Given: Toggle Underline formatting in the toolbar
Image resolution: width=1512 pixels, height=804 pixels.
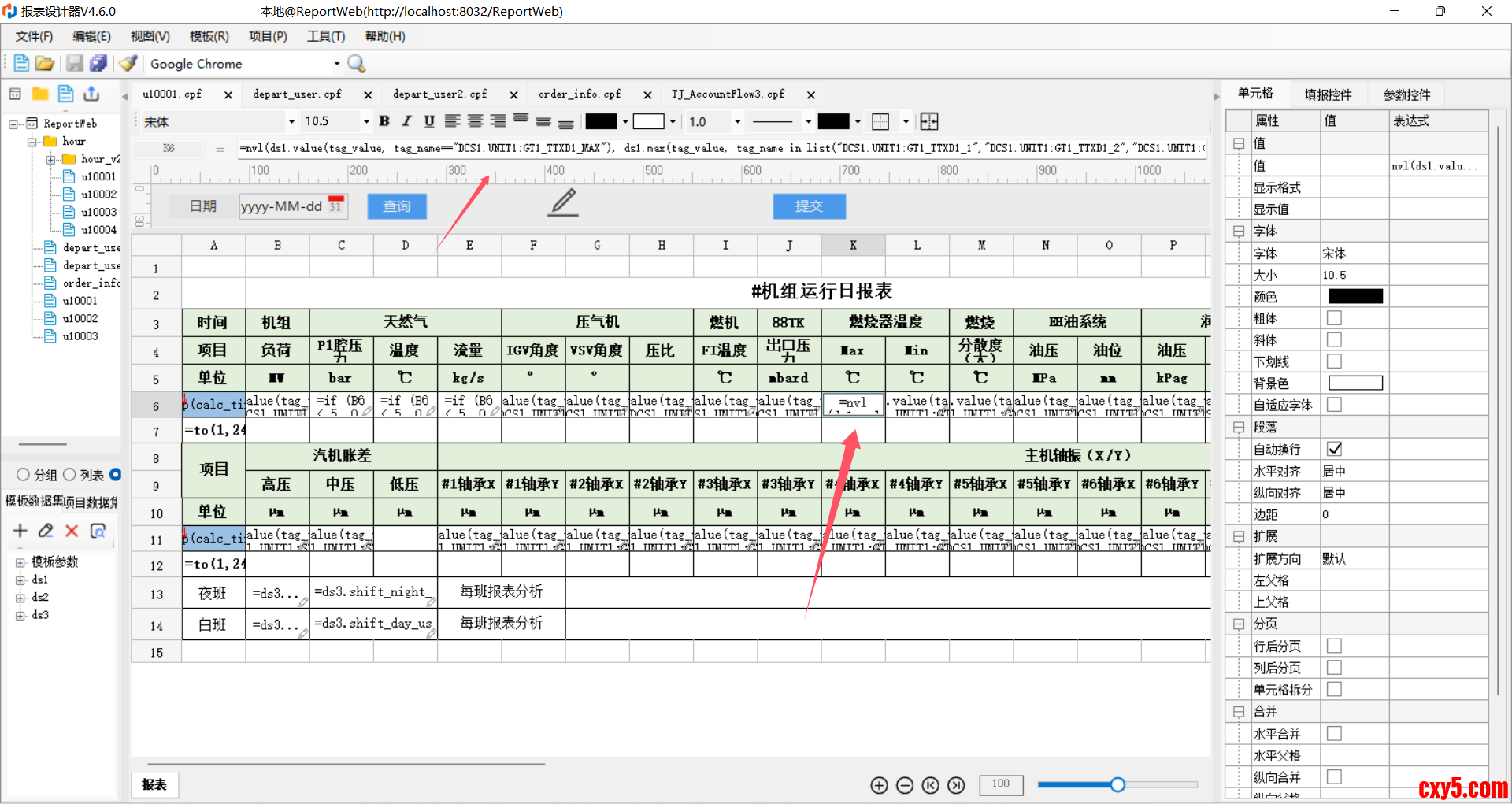Looking at the screenshot, I should (429, 121).
